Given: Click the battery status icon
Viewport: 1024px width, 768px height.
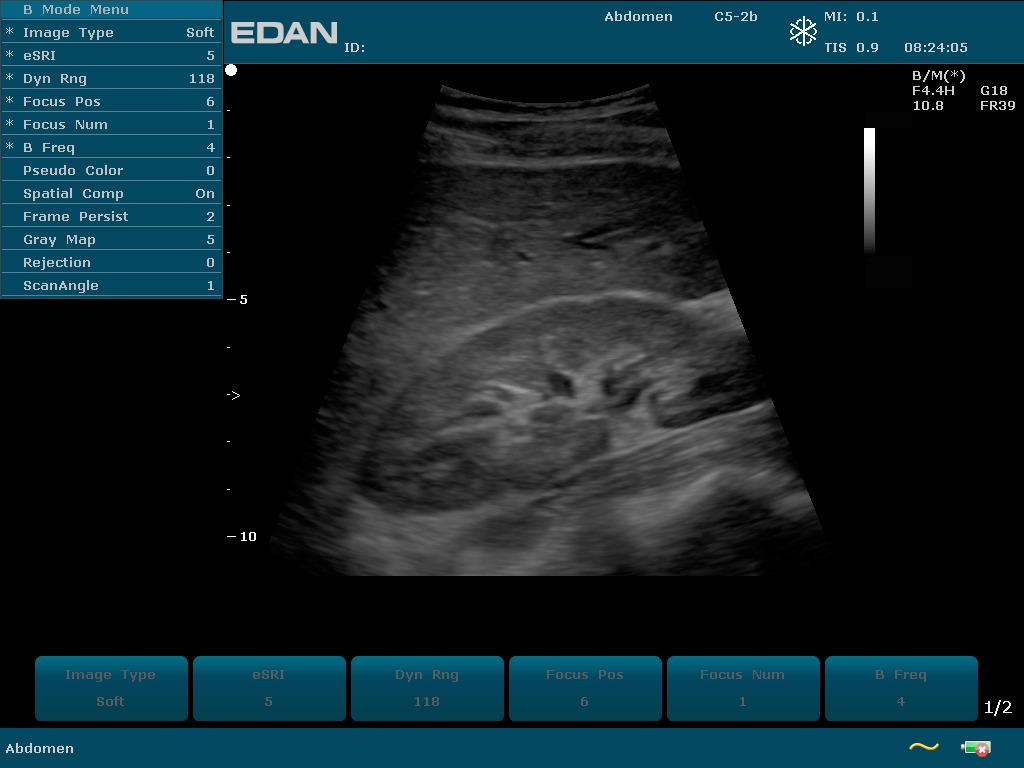Looking at the screenshot, I should point(975,748).
